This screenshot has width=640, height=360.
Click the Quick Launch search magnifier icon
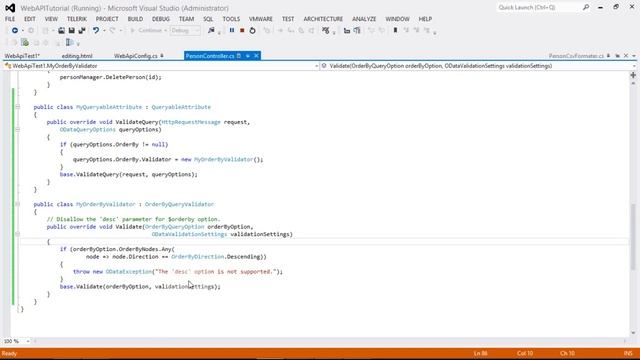point(586,7)
